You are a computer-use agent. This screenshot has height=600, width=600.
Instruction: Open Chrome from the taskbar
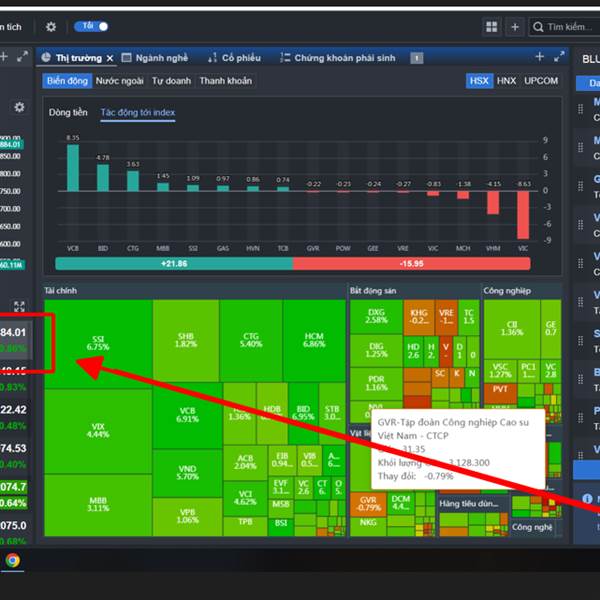(x=13, y=561)
